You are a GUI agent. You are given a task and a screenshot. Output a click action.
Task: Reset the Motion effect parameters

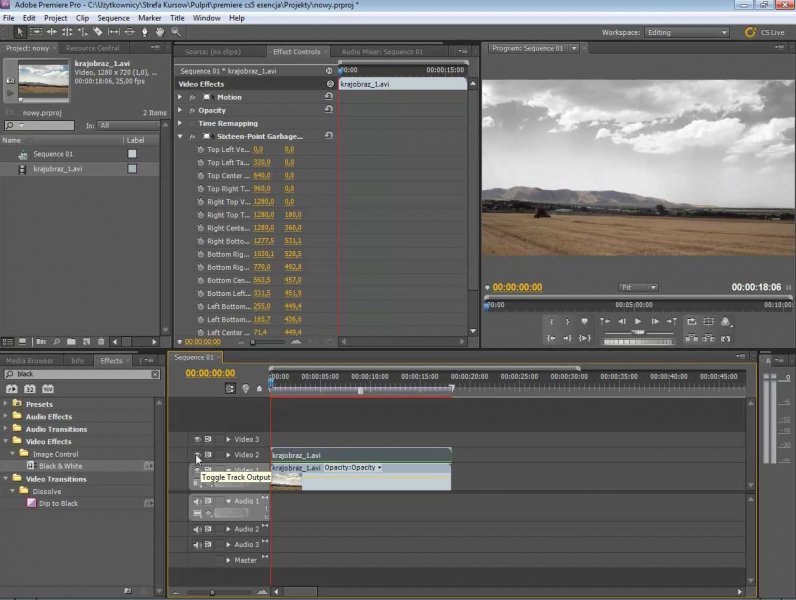329,97
